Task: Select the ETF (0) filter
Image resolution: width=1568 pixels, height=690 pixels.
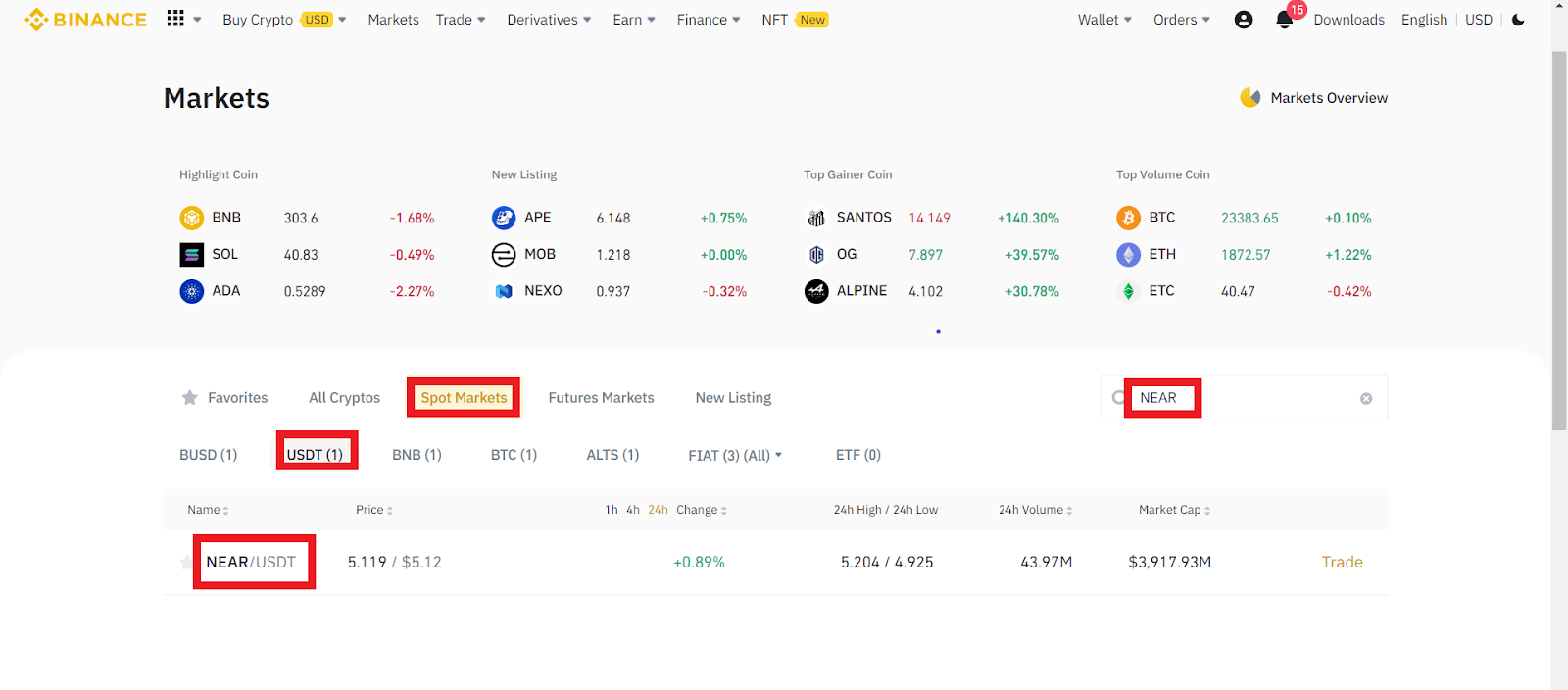Action: (858, 455)
